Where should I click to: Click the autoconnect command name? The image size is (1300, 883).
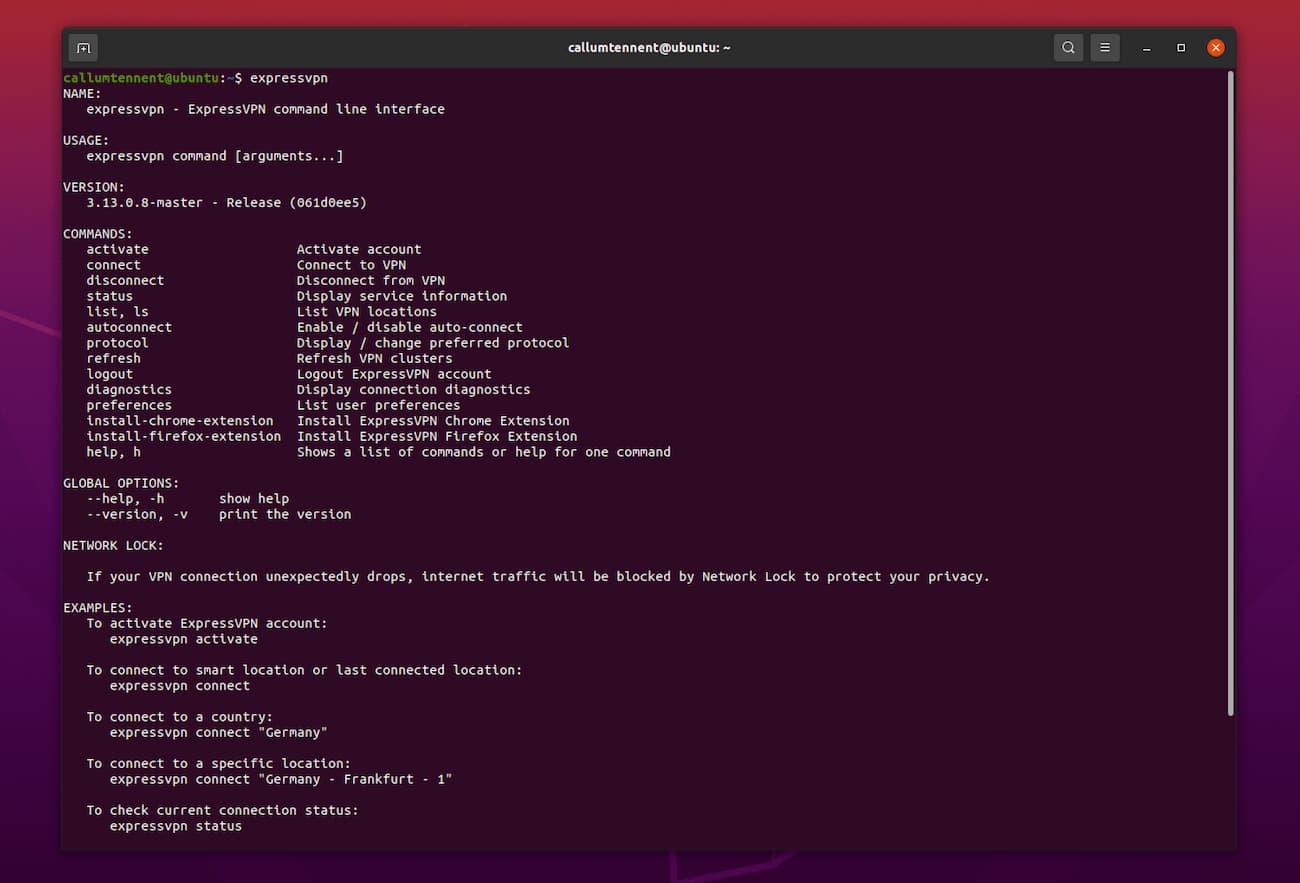(129, 327)
